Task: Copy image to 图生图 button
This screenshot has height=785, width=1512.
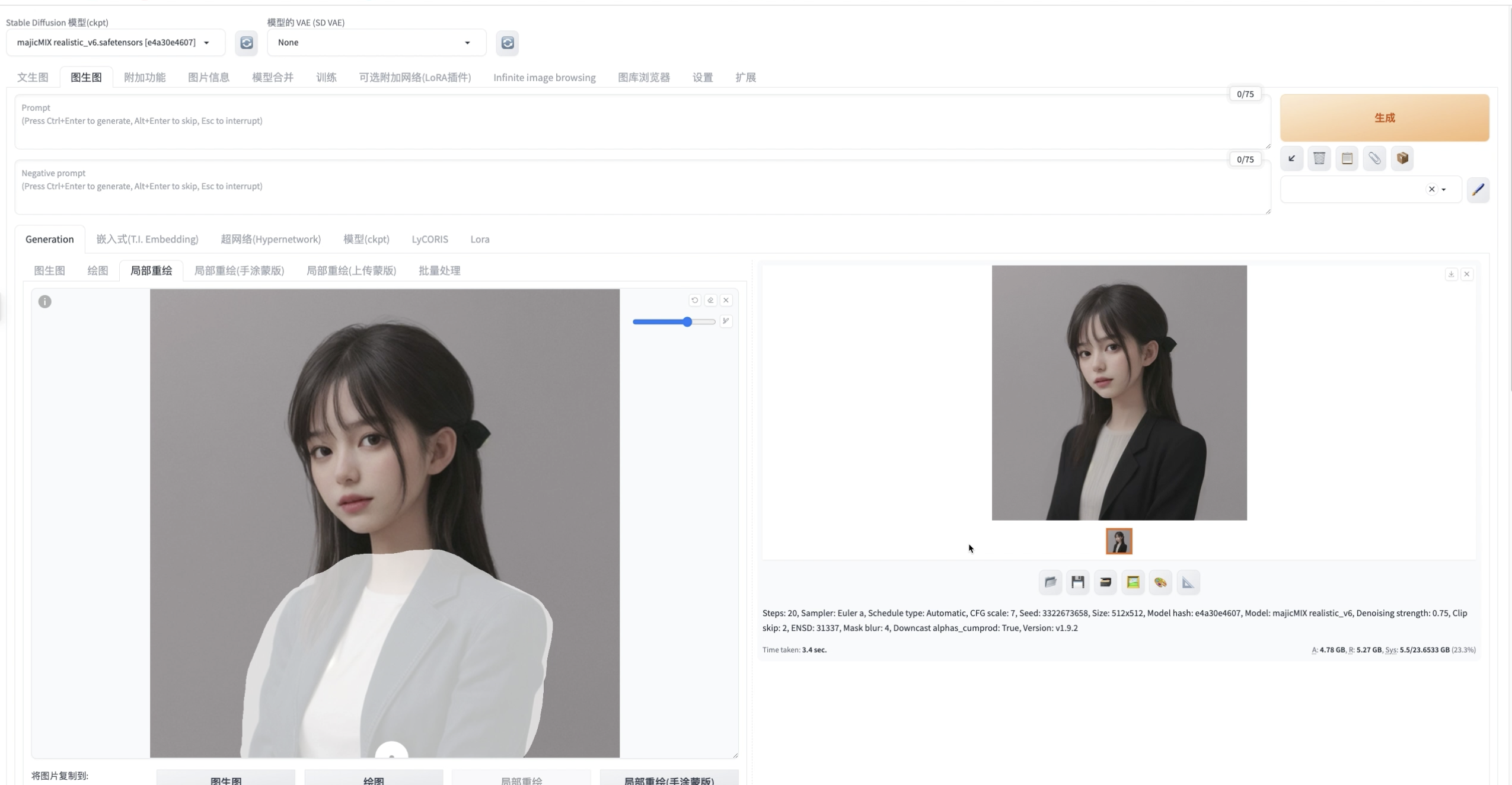Action: (226, 778)
